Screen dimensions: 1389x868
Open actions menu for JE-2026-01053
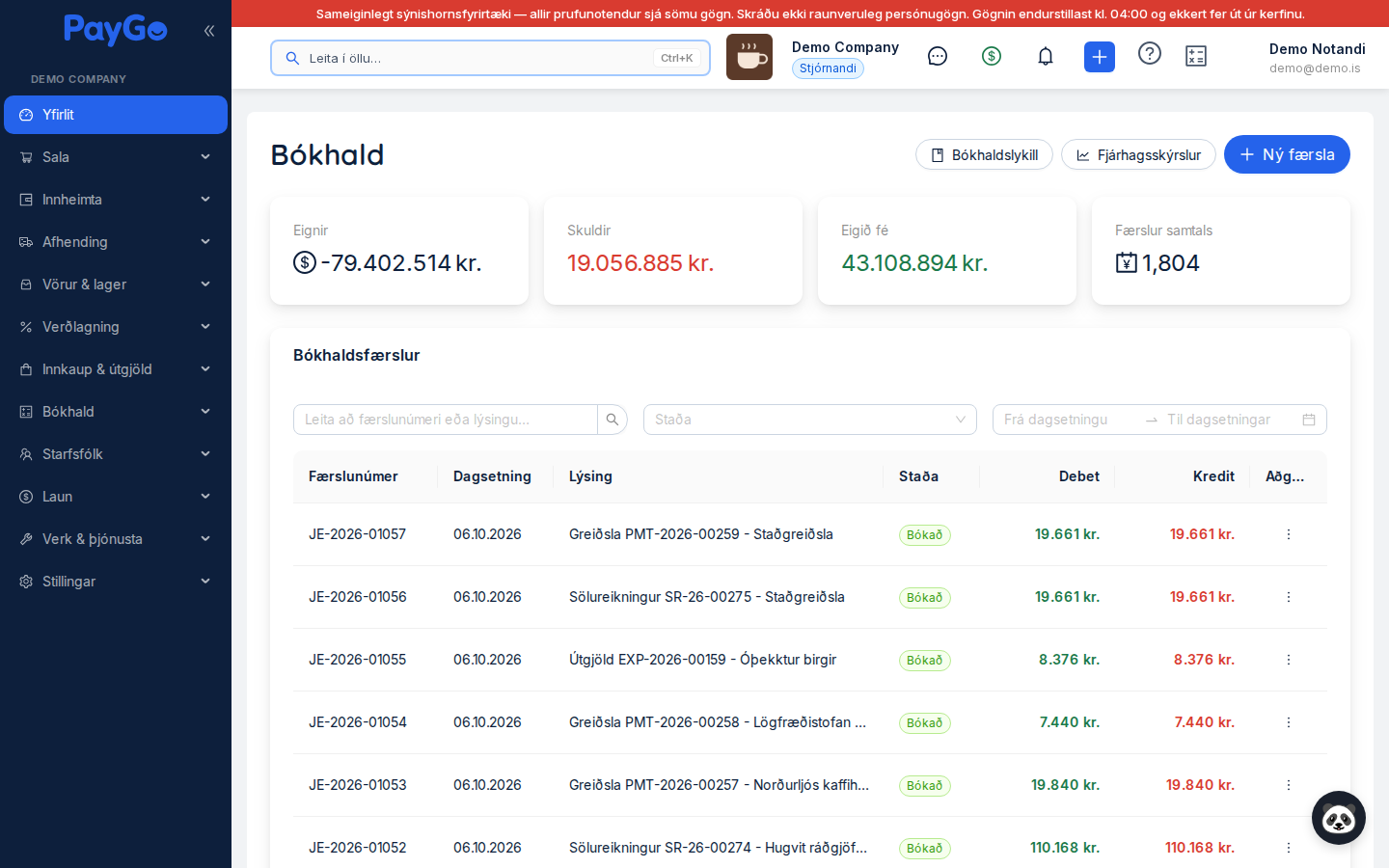1289,785
